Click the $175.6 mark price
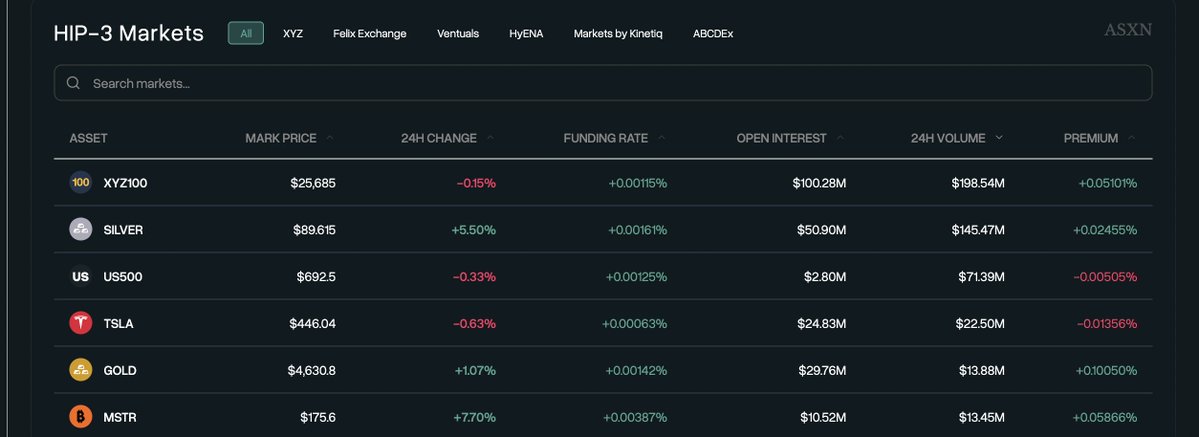Image resolution: width=1199 pixels, height=437 pixels. pos(317,417)
